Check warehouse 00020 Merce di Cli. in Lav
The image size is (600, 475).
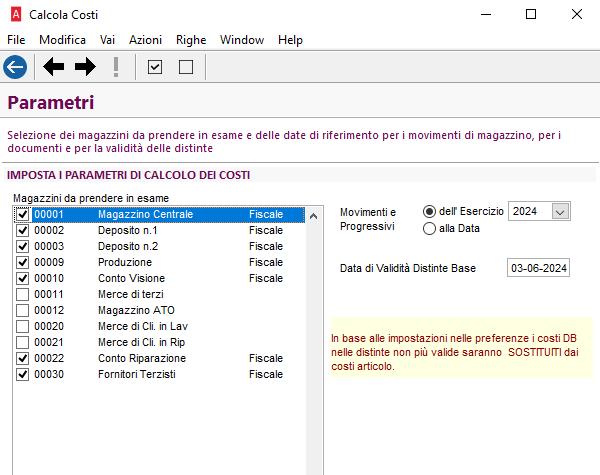point(23,326)
